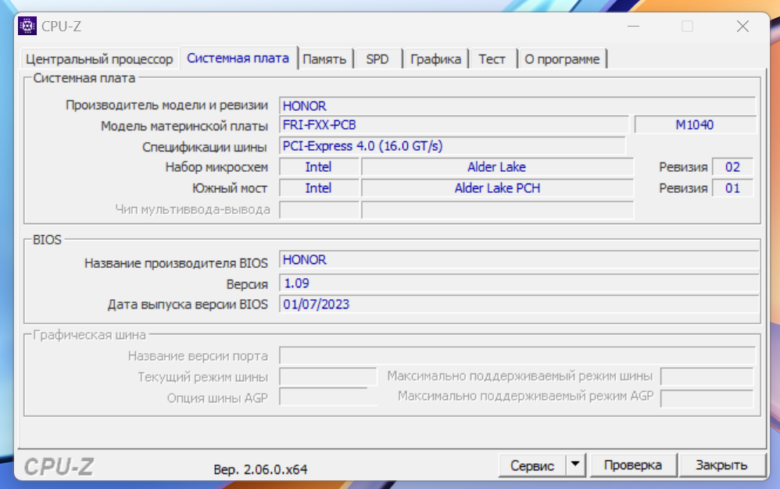
Task: Click the CPU-Z app icon in title bar
Action: (x=27, y=26)
